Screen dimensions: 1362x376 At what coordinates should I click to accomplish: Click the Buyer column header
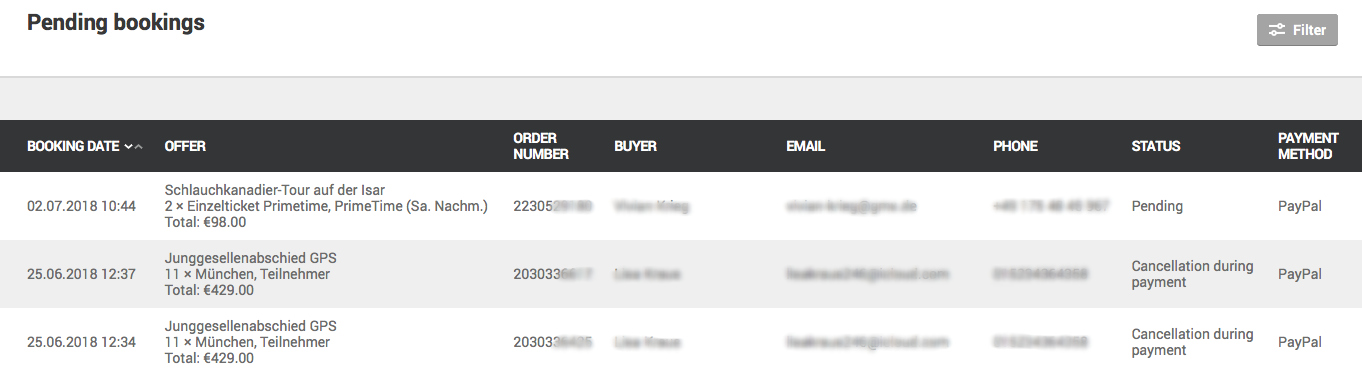click(635, 146)
